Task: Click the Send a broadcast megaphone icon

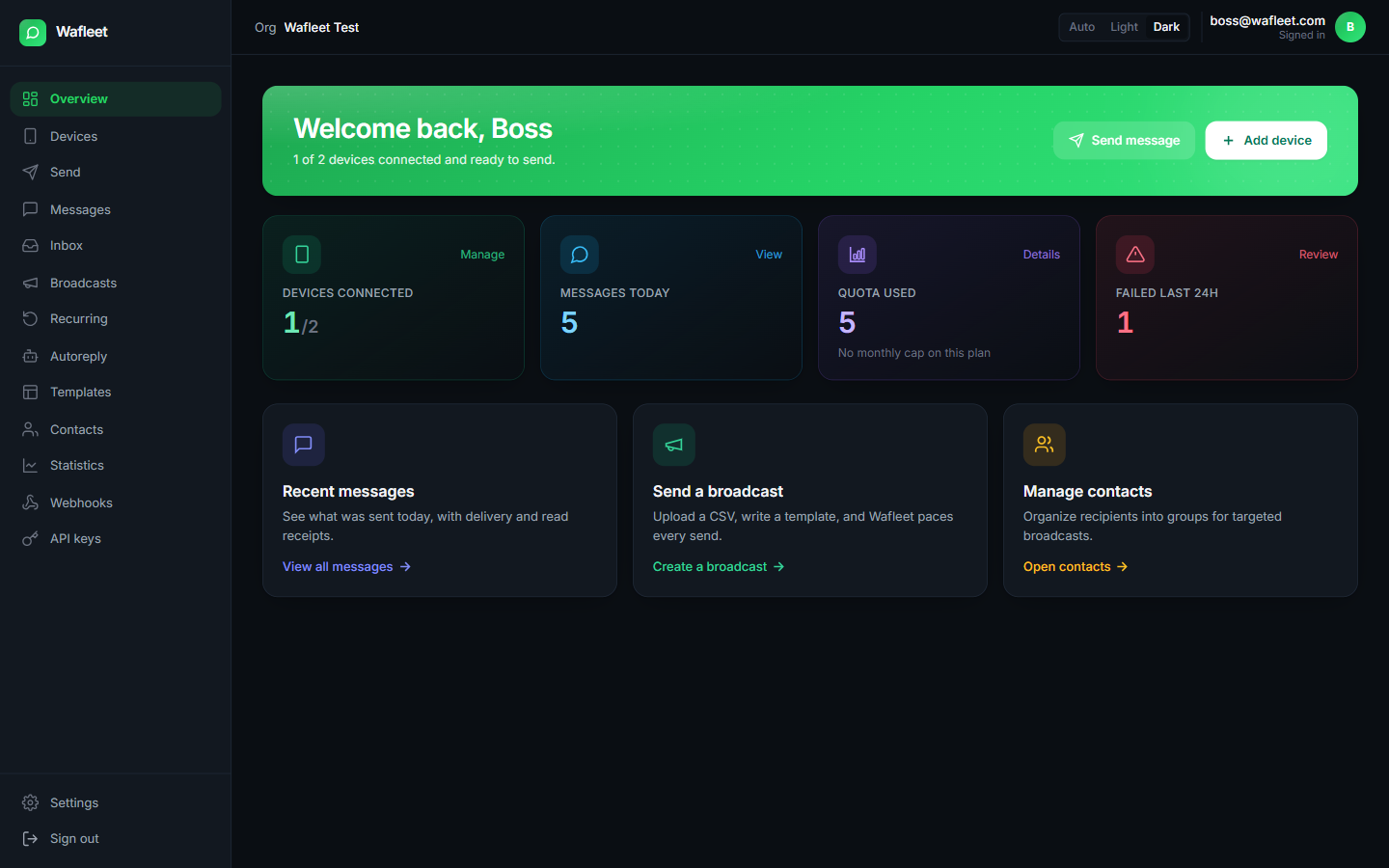Action: (x=674, y=445)
